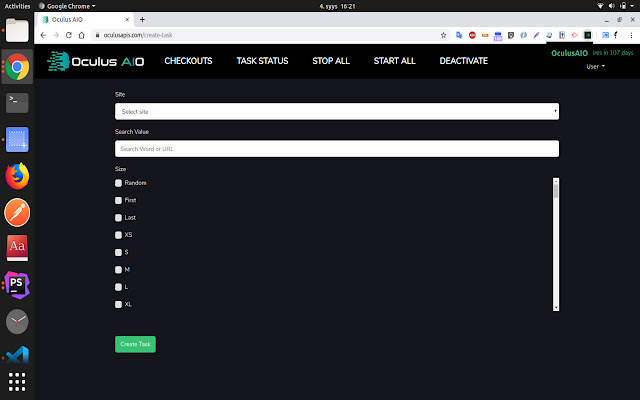640x400 pixels.
Task: Toggle the XS size checkbox
Action: [x=118, y=235]
